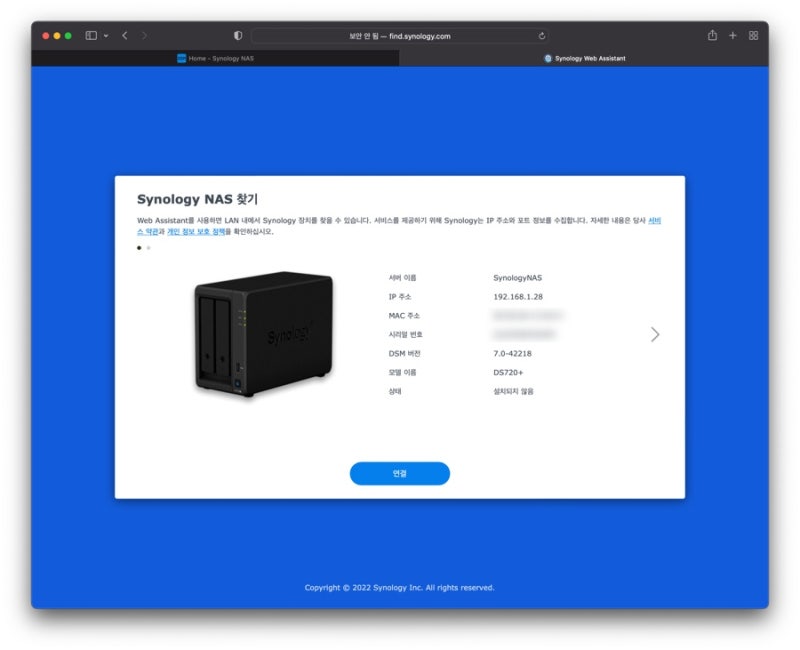The image size is (800, 650).
Task: Click the IP address 192.168.1.28
Action: coord(518,296)
